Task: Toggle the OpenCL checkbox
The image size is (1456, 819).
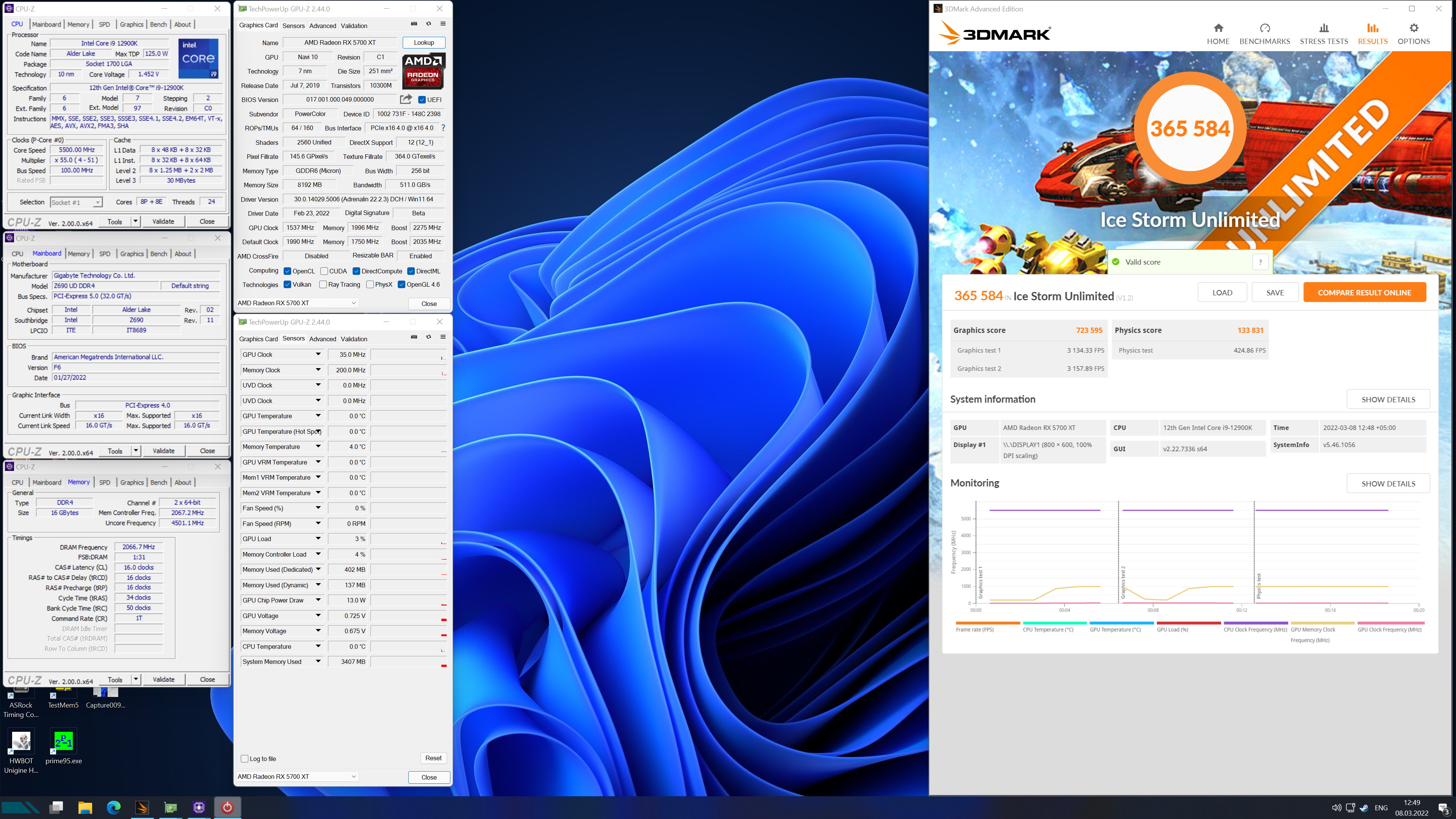Action: (287, 271)
